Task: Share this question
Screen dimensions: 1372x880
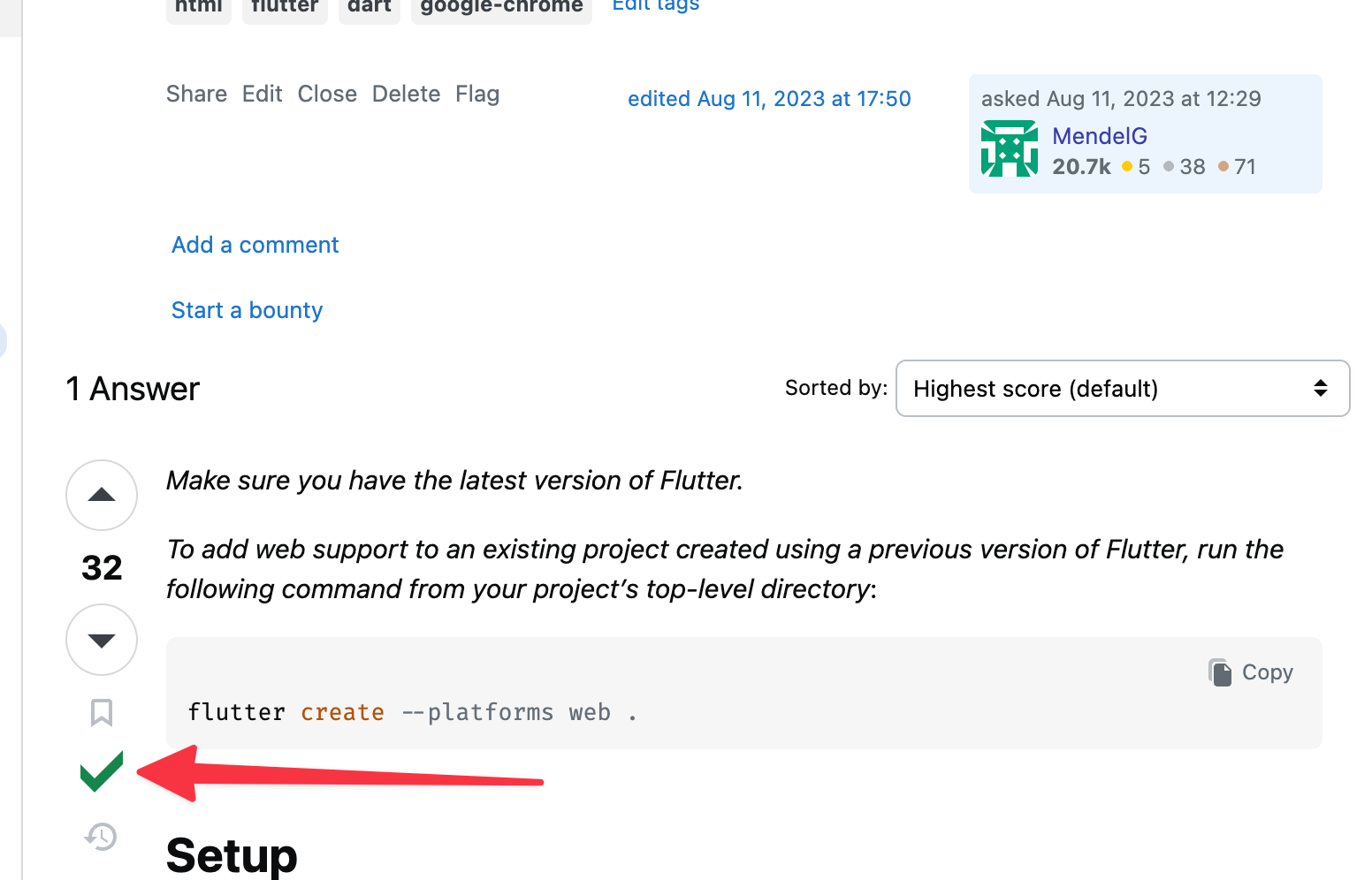Action: pyautogui.click(x=196, y=94)
